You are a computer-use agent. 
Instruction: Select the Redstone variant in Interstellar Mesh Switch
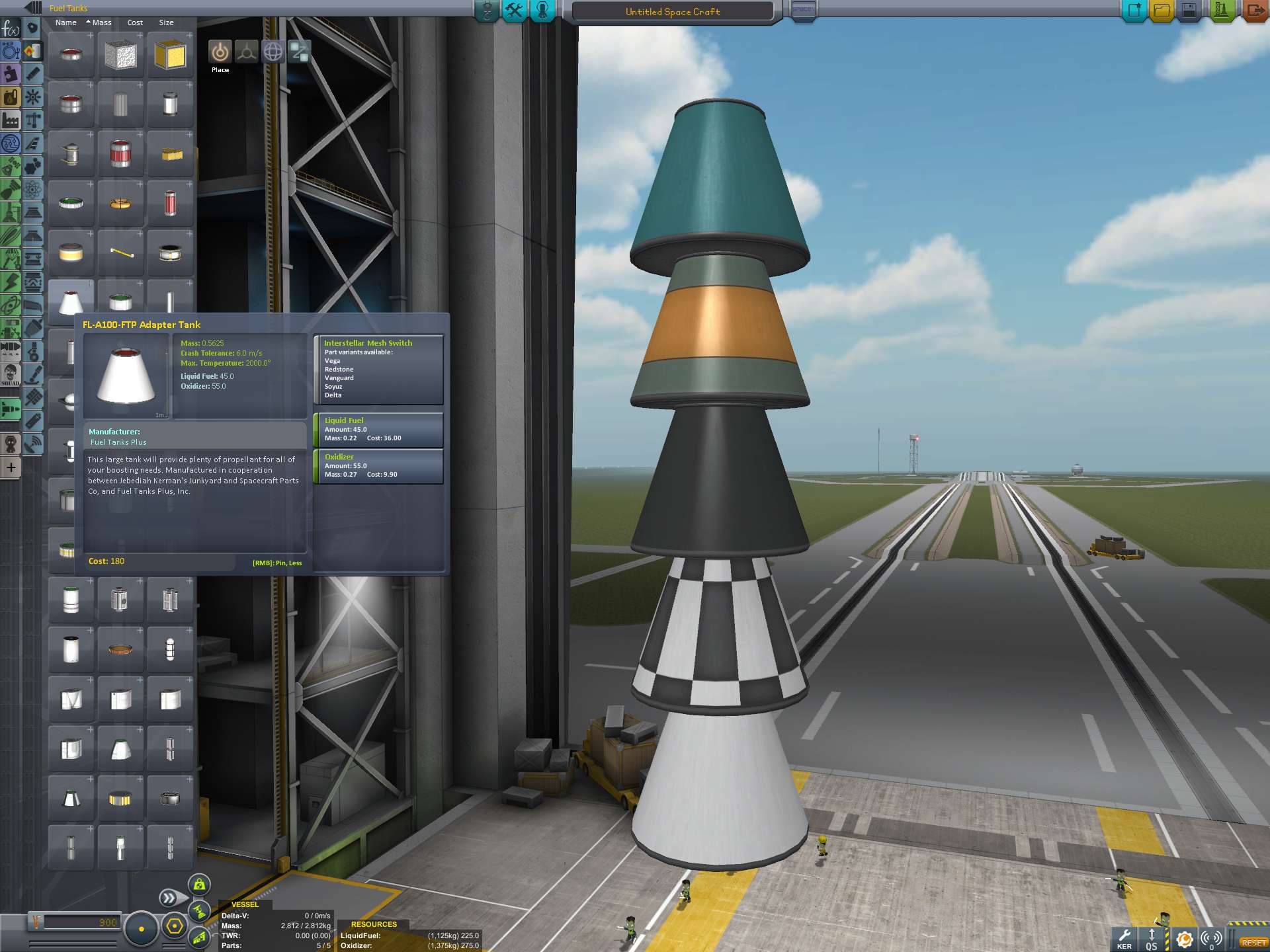pyautogui.click(x=341, y=369)
